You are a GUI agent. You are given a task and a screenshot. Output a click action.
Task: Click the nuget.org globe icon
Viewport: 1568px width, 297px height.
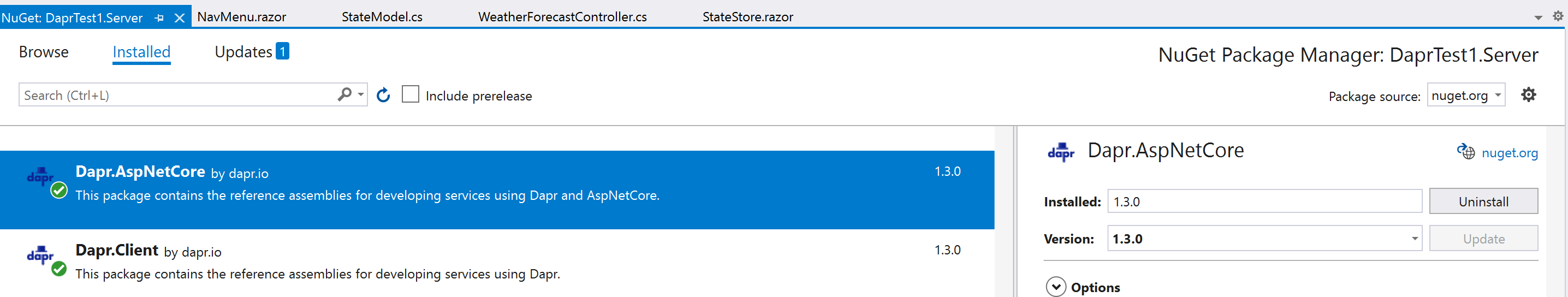(x=1466, y=152)
